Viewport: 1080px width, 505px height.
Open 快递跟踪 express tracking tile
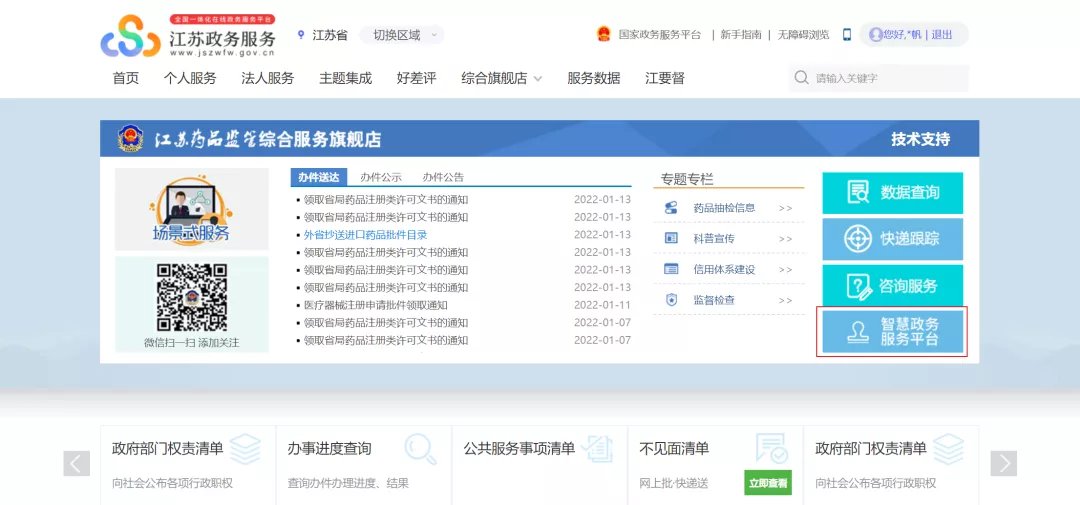(892, 240)
